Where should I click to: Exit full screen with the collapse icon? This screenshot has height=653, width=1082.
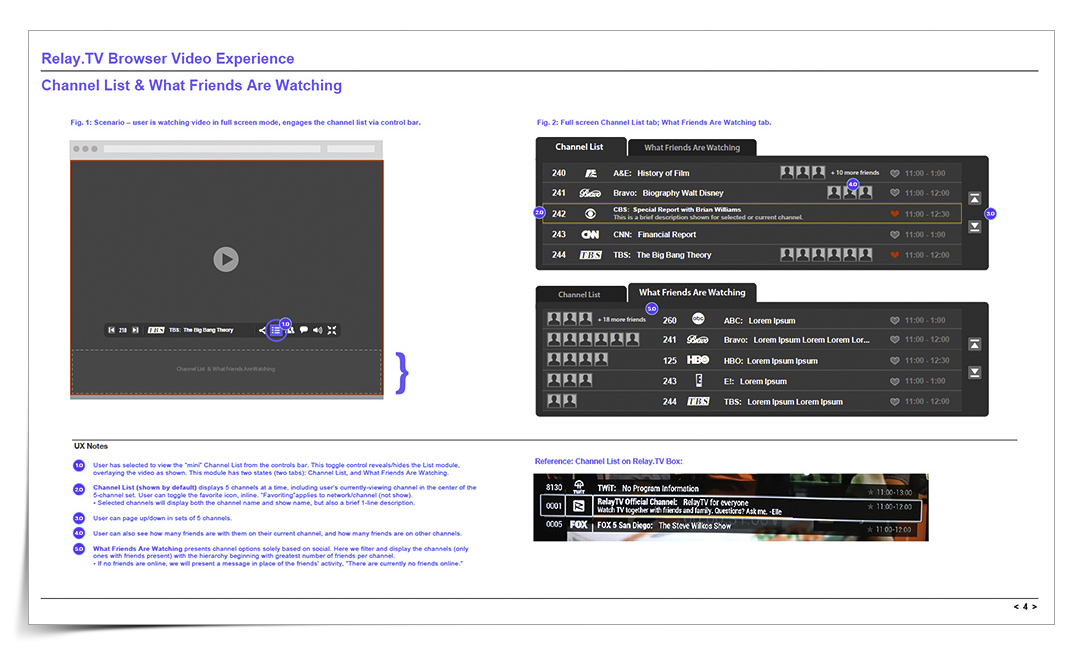tap(332, 330)
